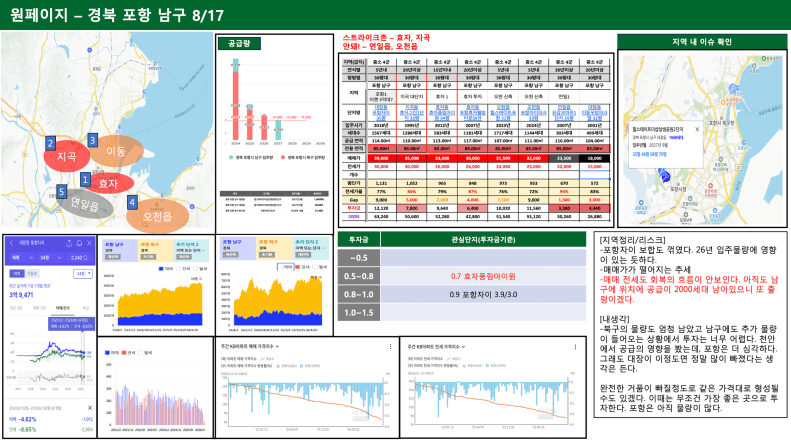The height and width of the screenshot is (445, 791).
Task: Select the 추가 단지 2 tab in the right chart
Action: click(311, 247)
